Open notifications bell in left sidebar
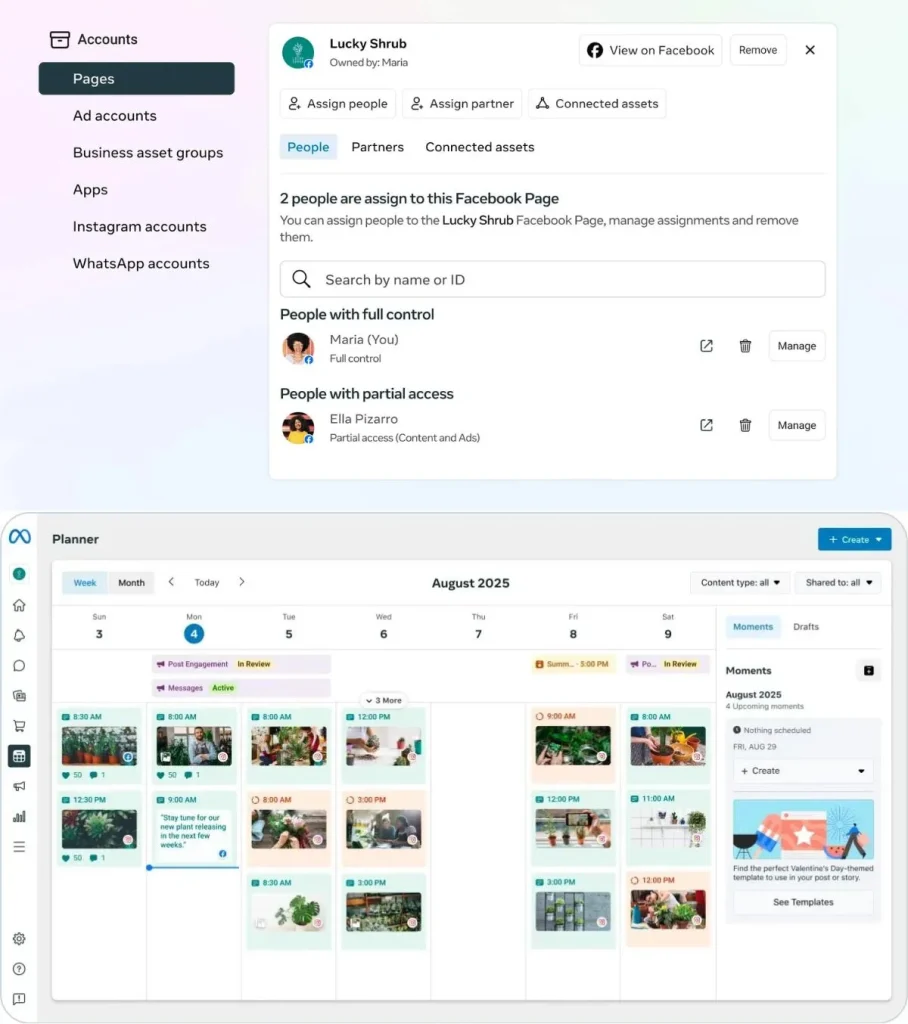 tap(19, 635)
